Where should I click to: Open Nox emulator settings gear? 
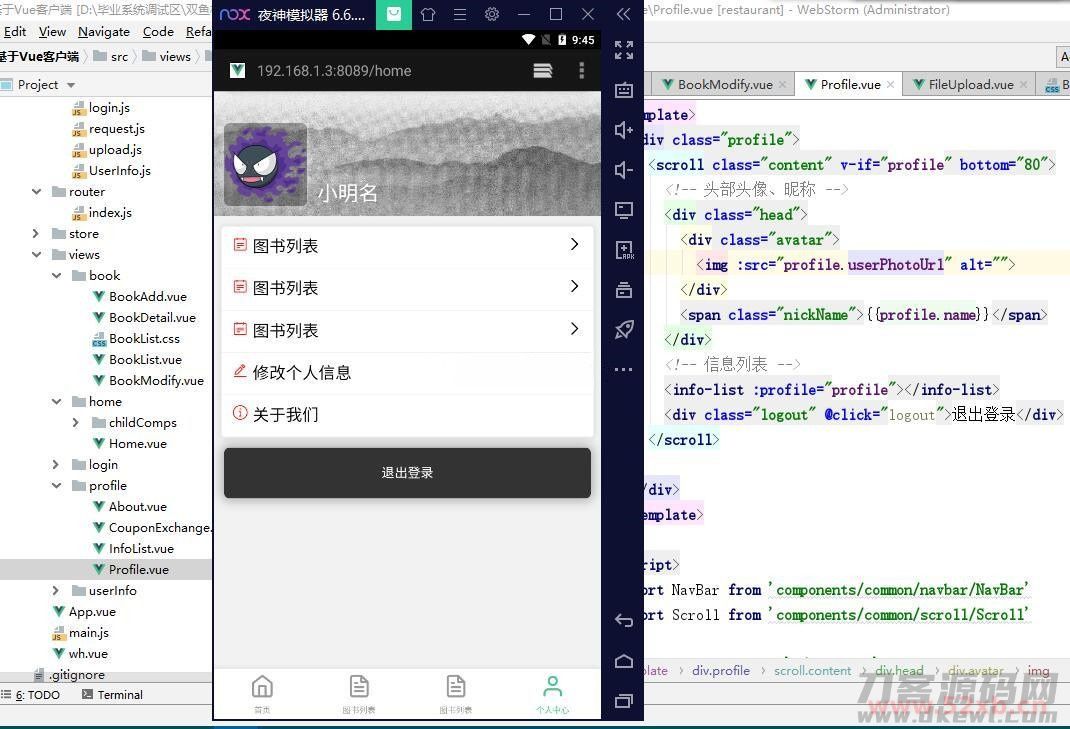click(491, 14)
